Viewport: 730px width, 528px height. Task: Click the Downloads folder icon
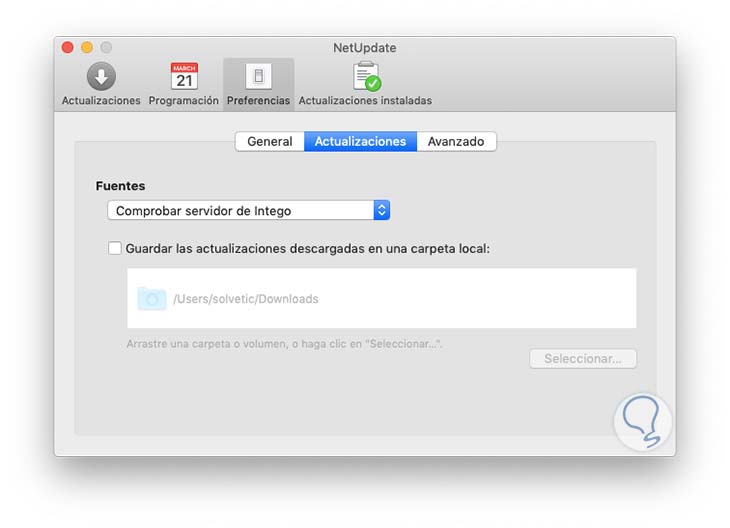152,298
